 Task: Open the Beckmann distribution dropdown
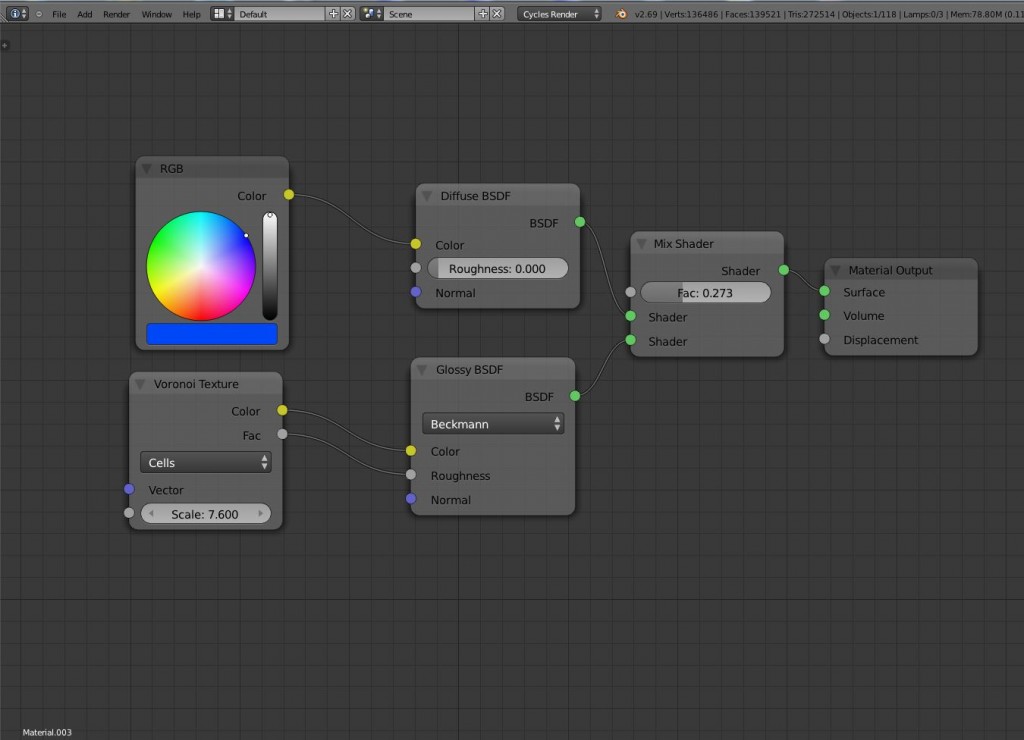tap(493, 423)
